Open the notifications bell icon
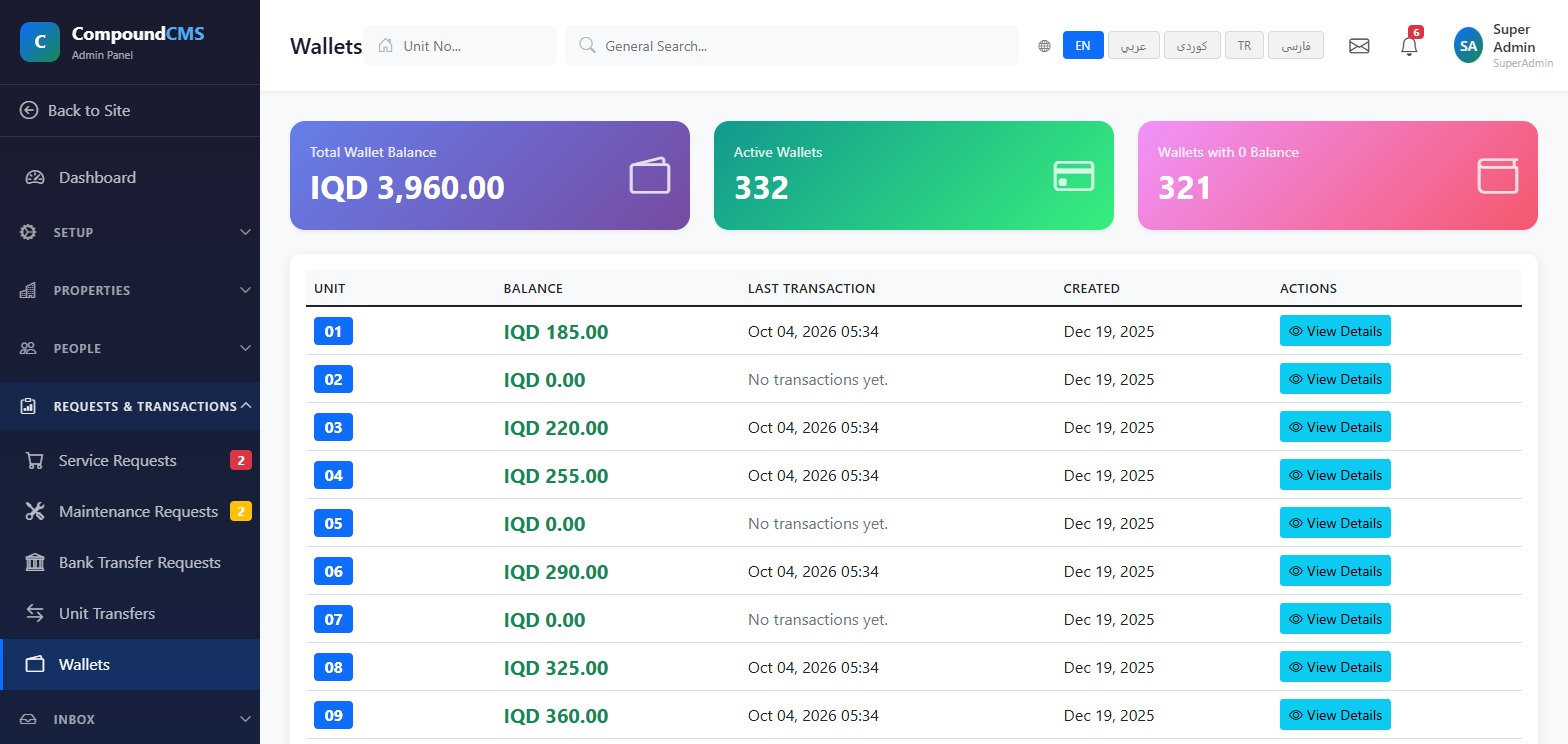This screenshot has width=1568, height=744. 1409,46
